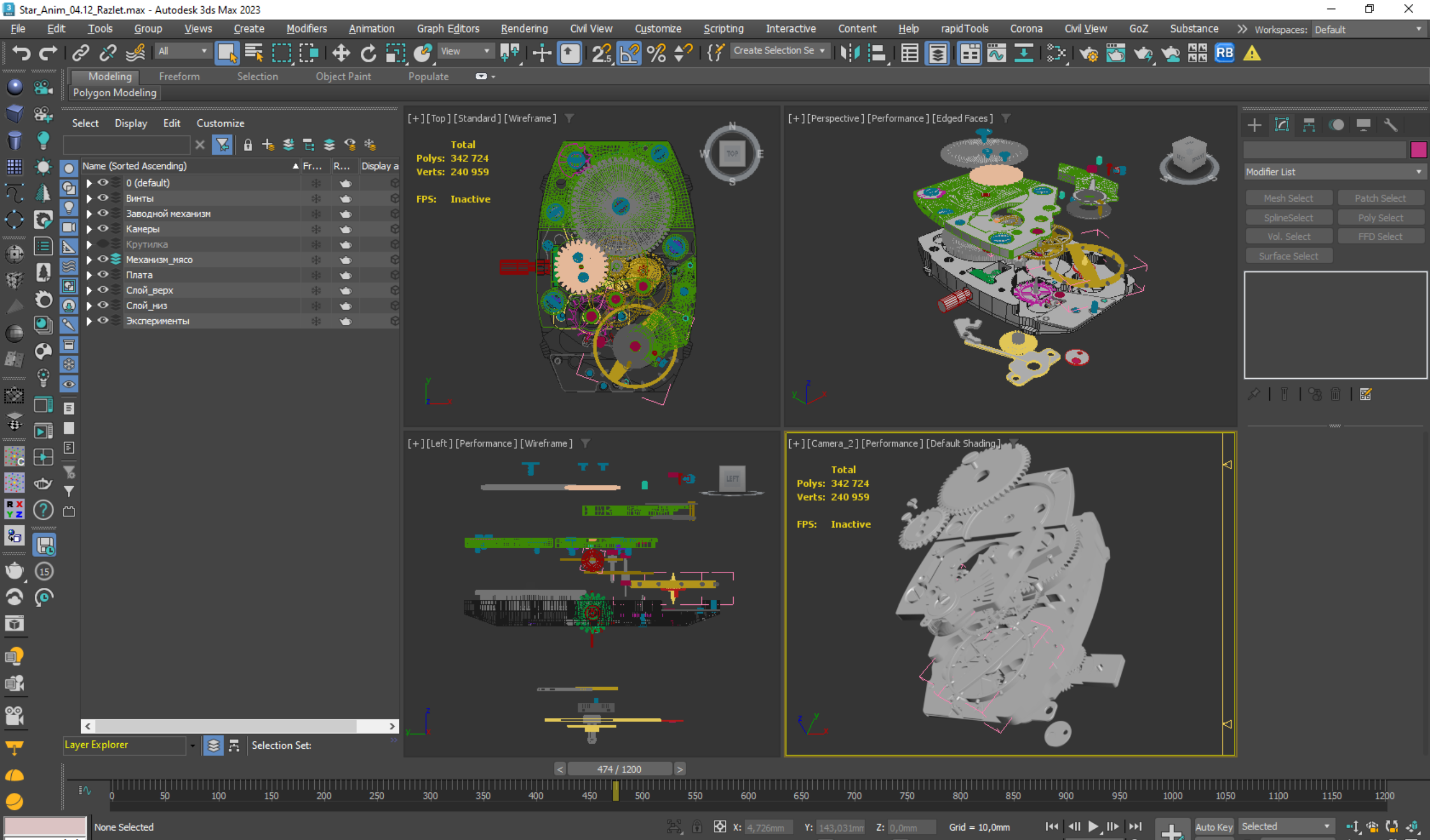The image size is (1430, 840).
Task: Show the hidden Крутилка layer
Action: (x=103, y=244)
